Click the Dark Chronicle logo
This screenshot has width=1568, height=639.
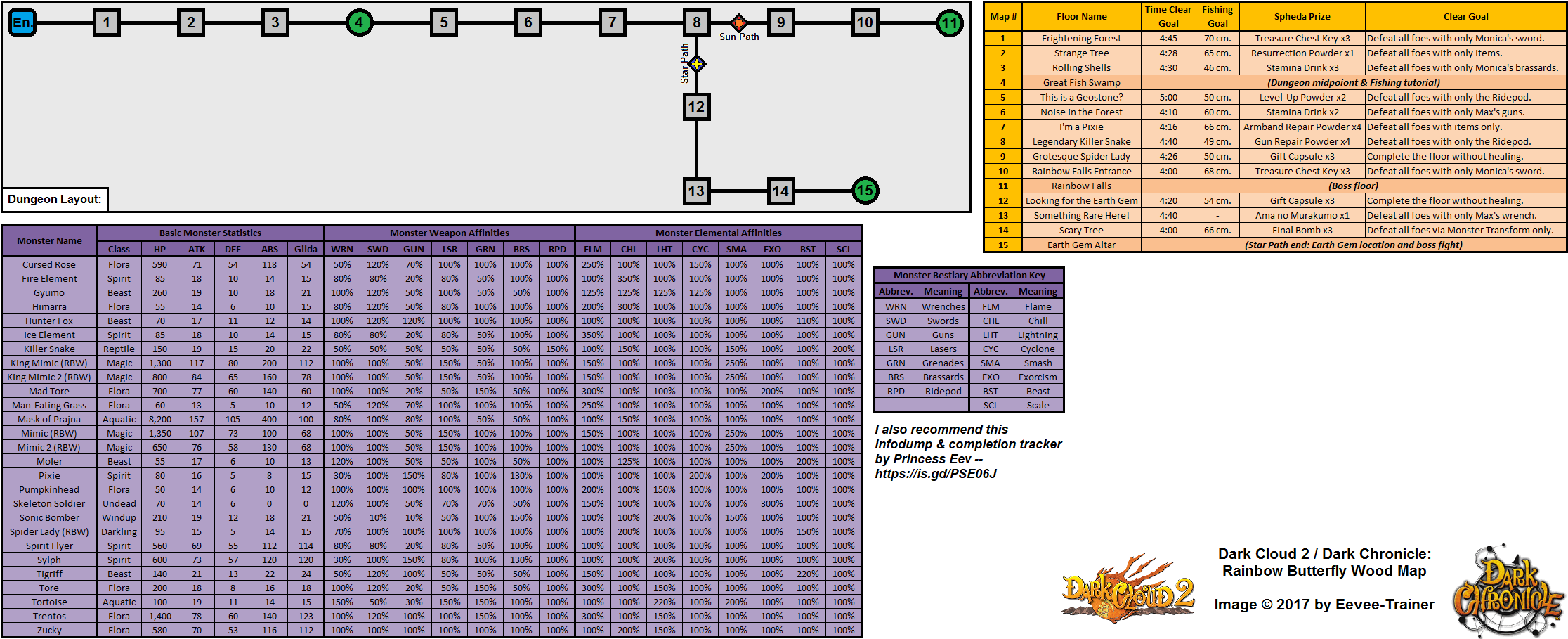coord(1509,589)
